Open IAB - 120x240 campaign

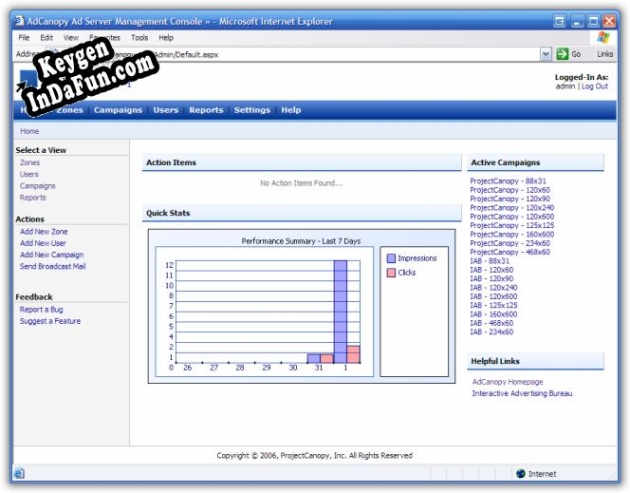pos(494,288)
